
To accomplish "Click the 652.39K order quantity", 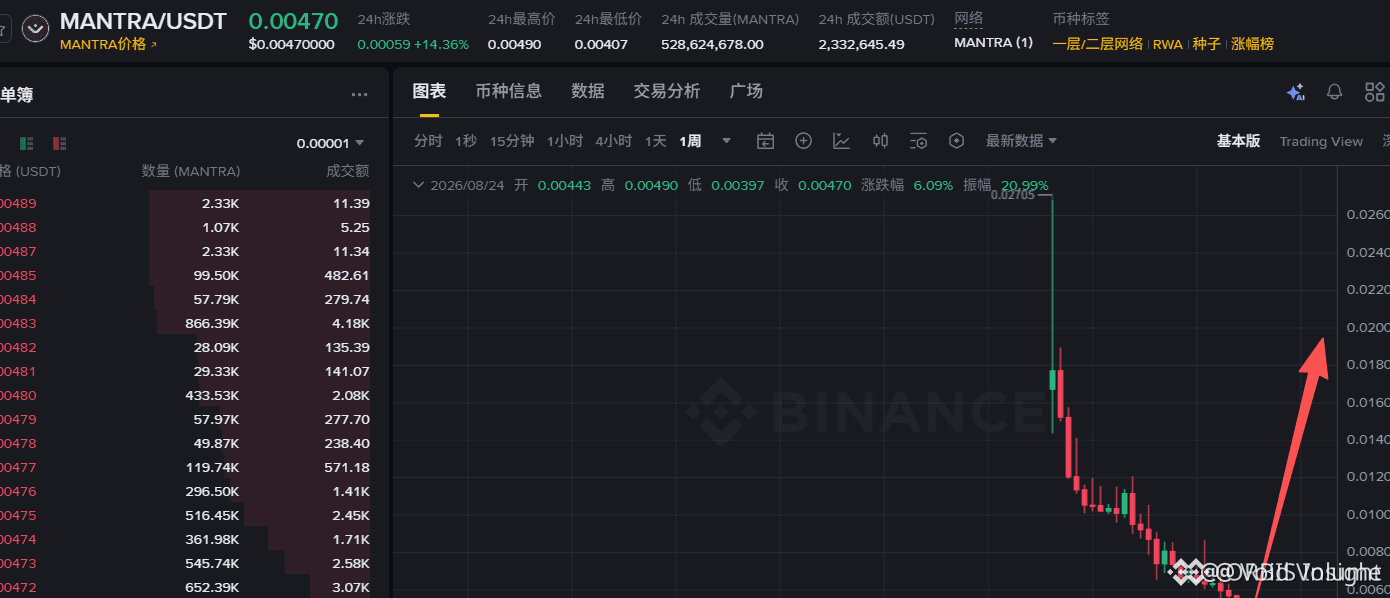I will pyautogui.click(x=212, y=587).
